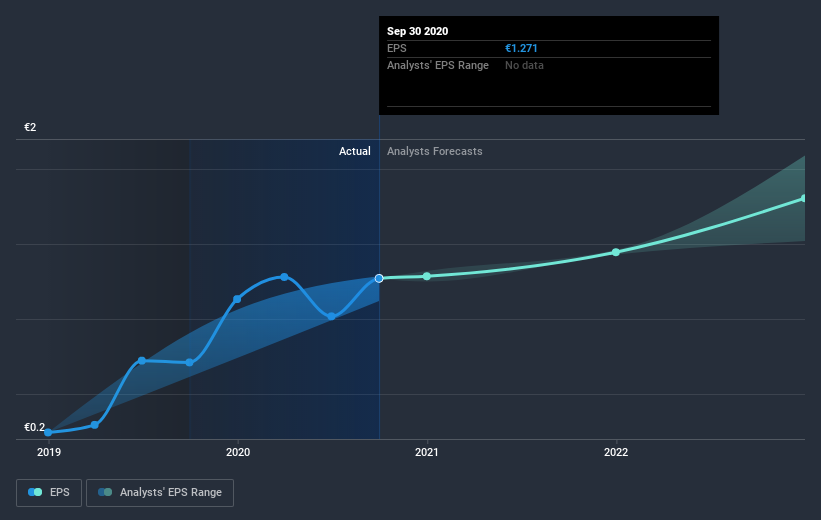Select the 2020 start EPS data point

[x=237, y=299]
